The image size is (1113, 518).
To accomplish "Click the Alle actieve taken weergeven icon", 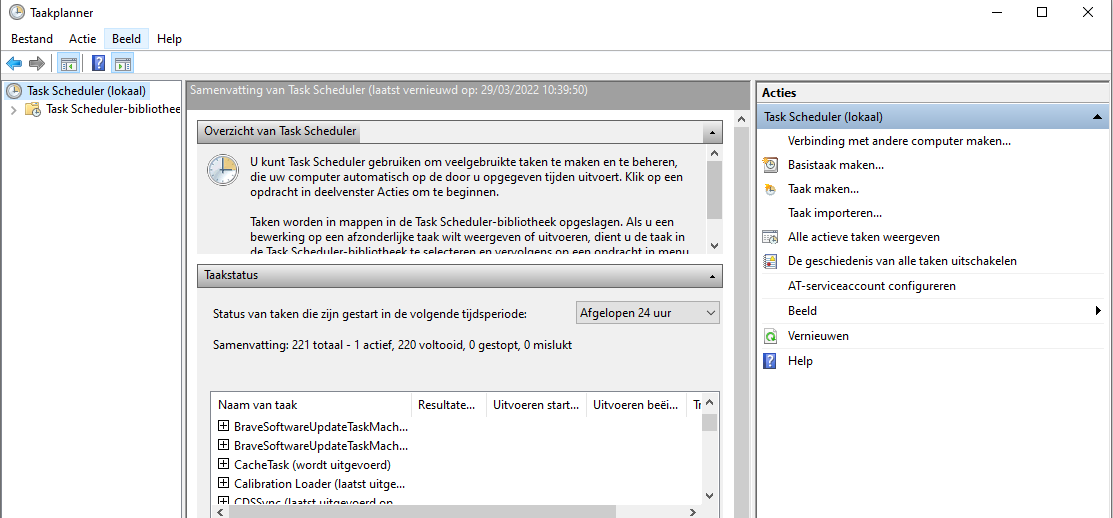I will click(x=770, y=237).
